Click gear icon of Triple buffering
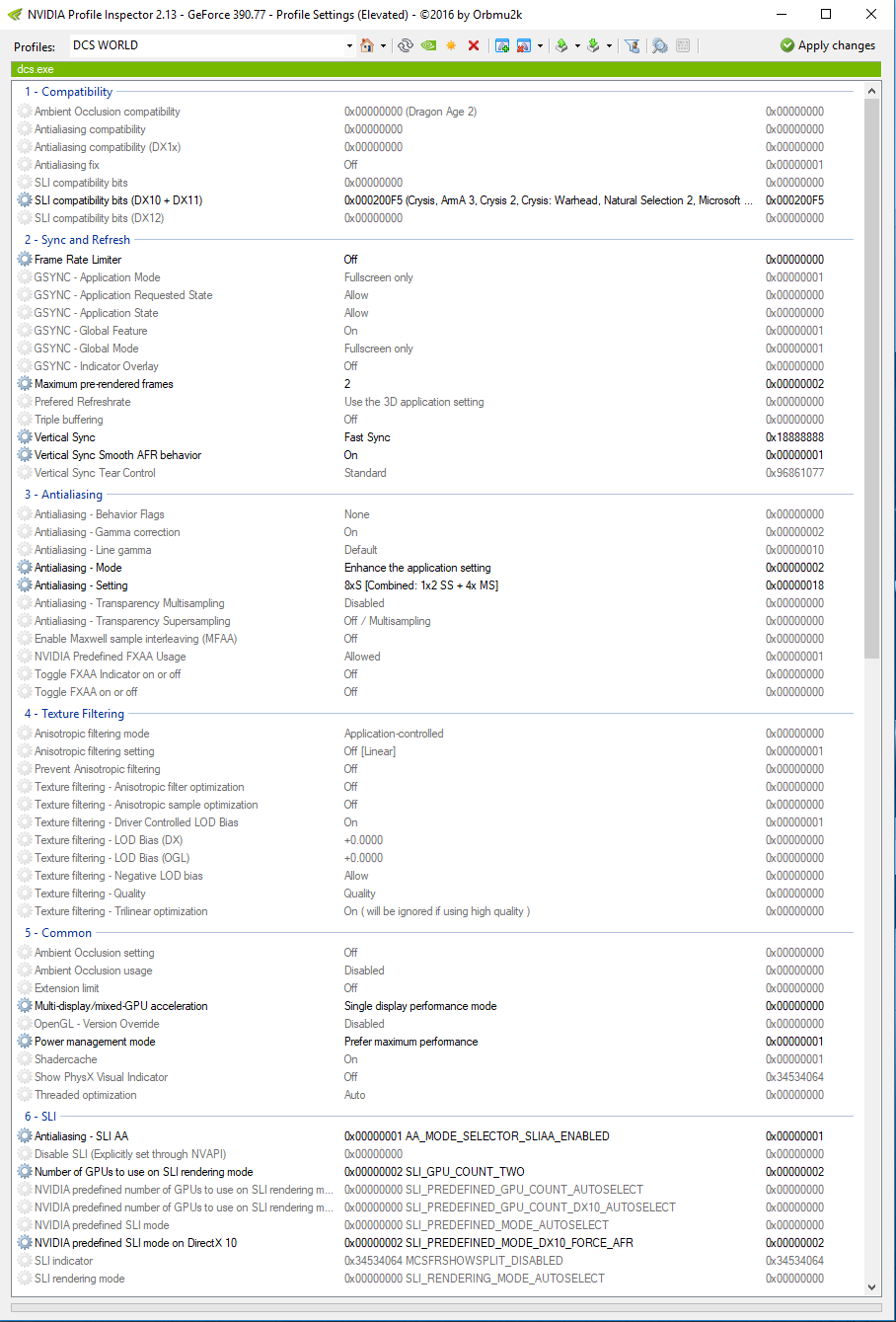This screenshot has height=1322, width=896. click(x=25, y=420)
